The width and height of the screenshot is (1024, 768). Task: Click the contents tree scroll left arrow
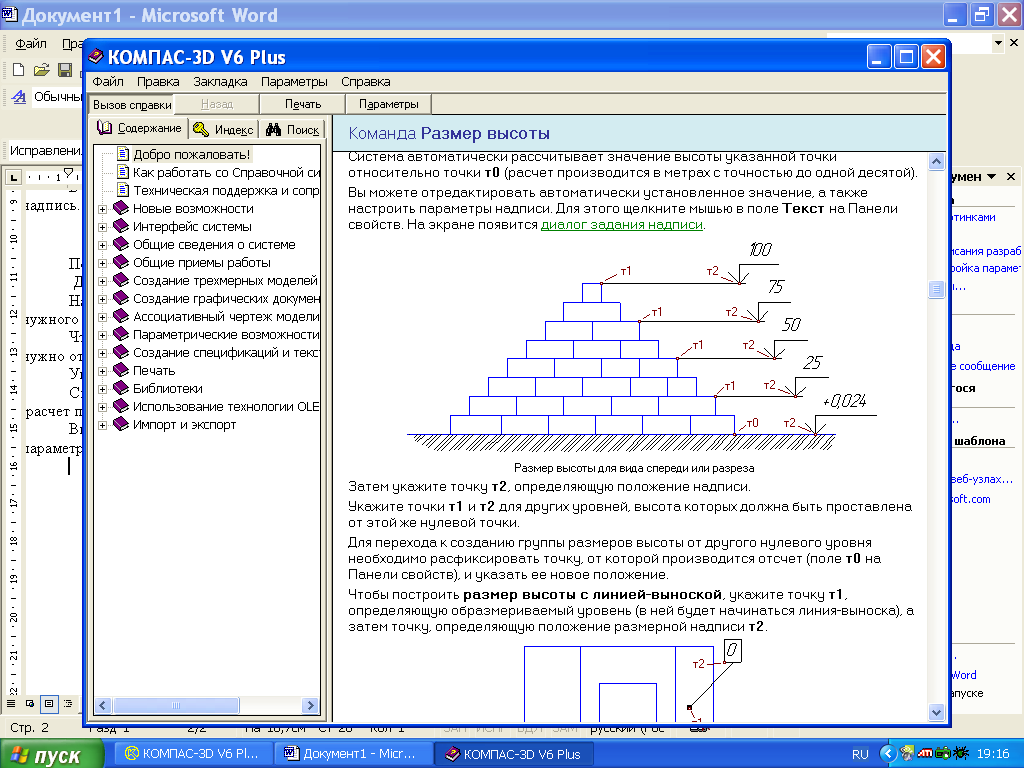pyautogui.click(x=103, y=705)
